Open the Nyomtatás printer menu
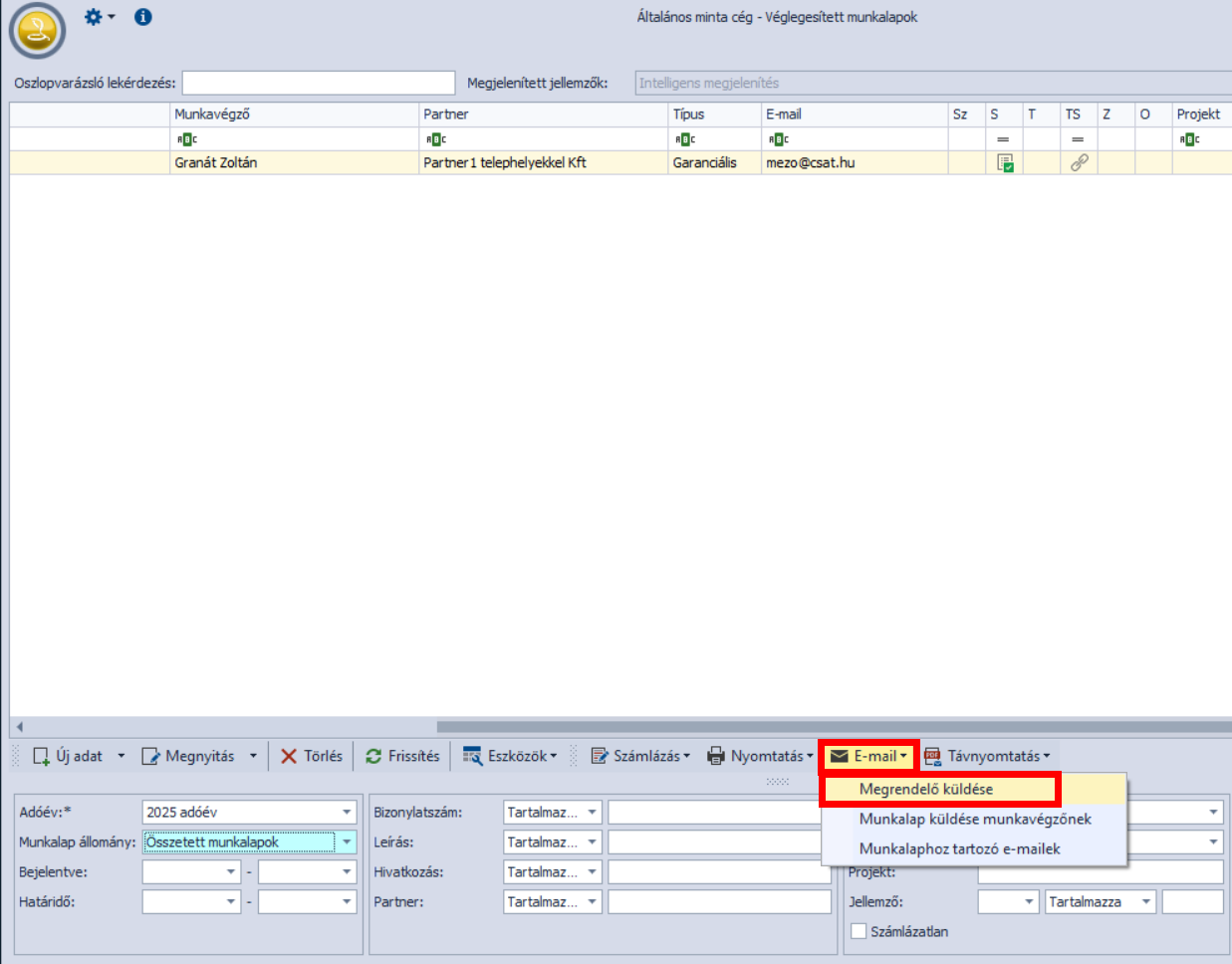This screenshot has width=1232, height=964. pos(759,757)
